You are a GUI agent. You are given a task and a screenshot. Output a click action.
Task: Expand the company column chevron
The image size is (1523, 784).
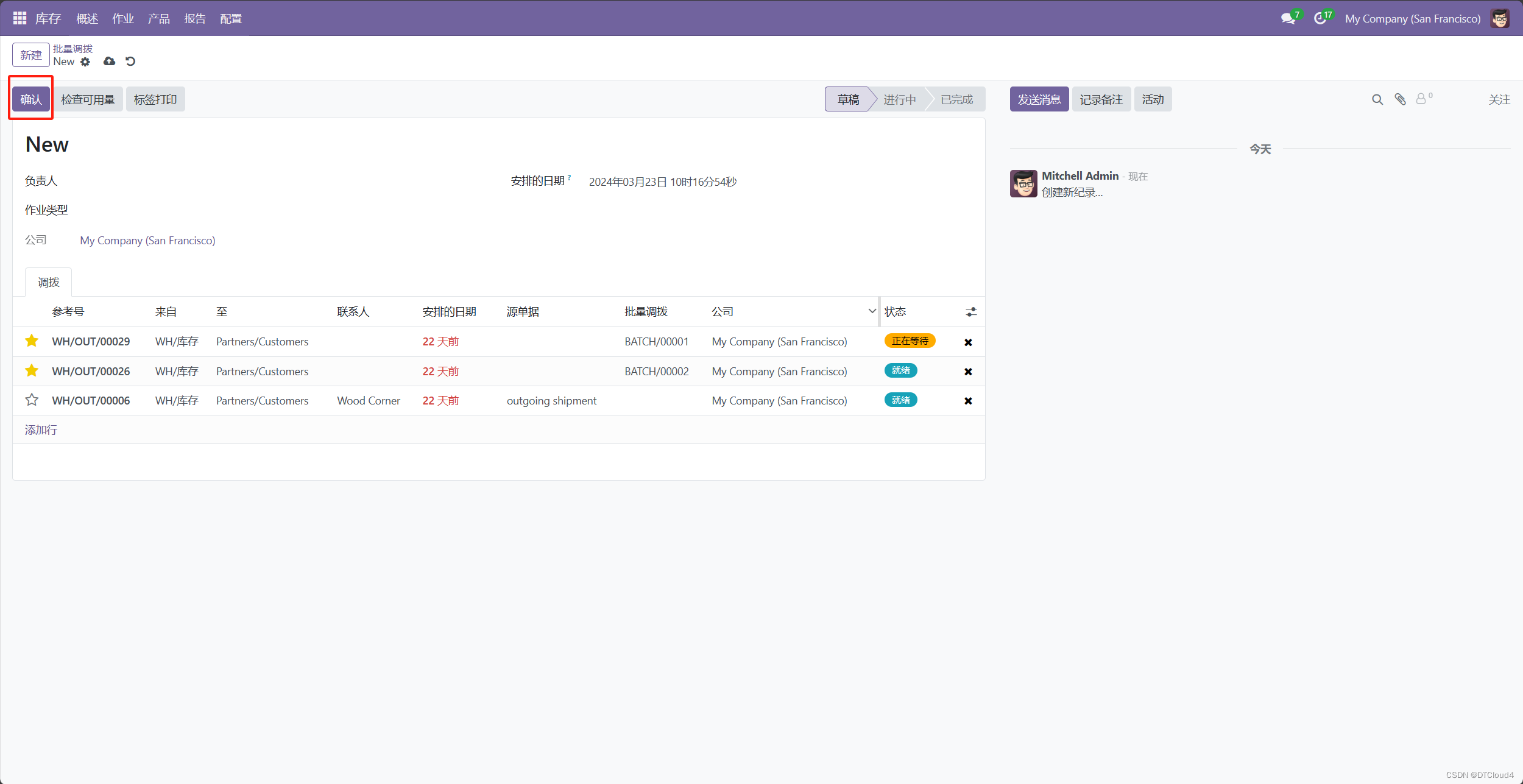pos(872,311)
